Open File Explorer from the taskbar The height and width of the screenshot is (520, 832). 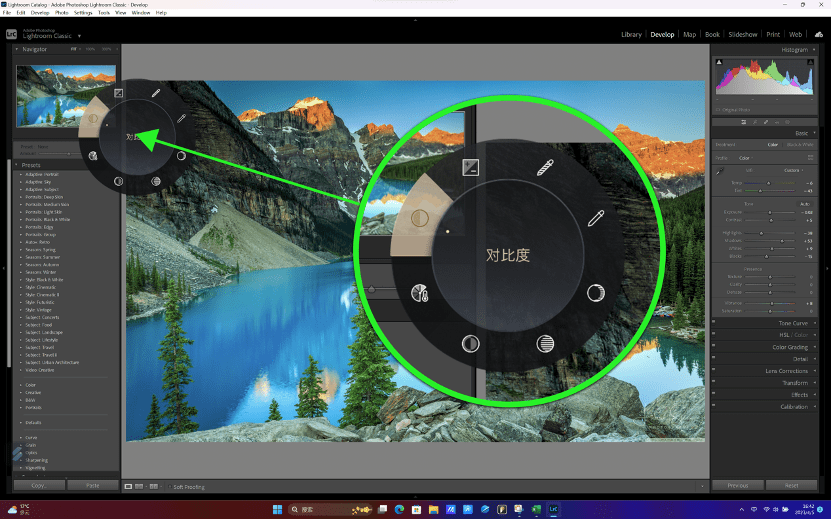[434, 509]
